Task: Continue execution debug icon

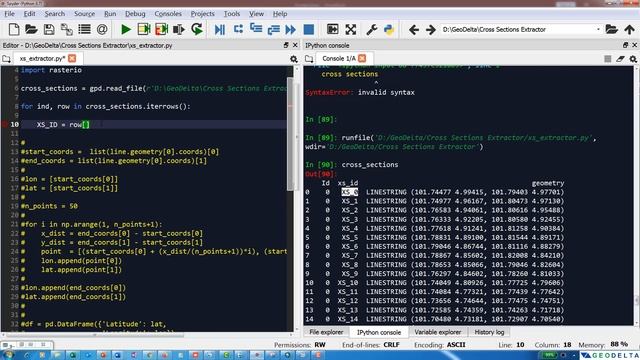Action: coord(291,29)
